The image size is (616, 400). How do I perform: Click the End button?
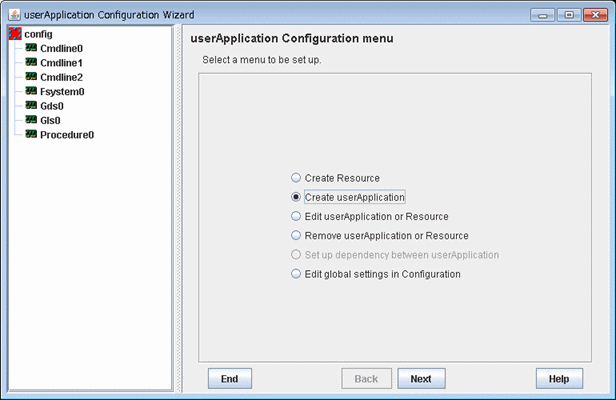(230, 379)
